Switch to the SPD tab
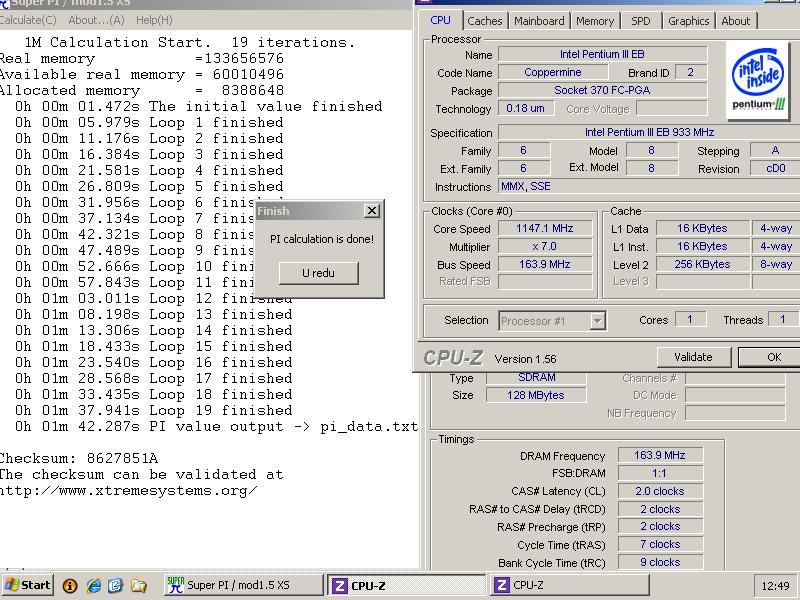This screenshot has width=800, height=600. [641, 21]
